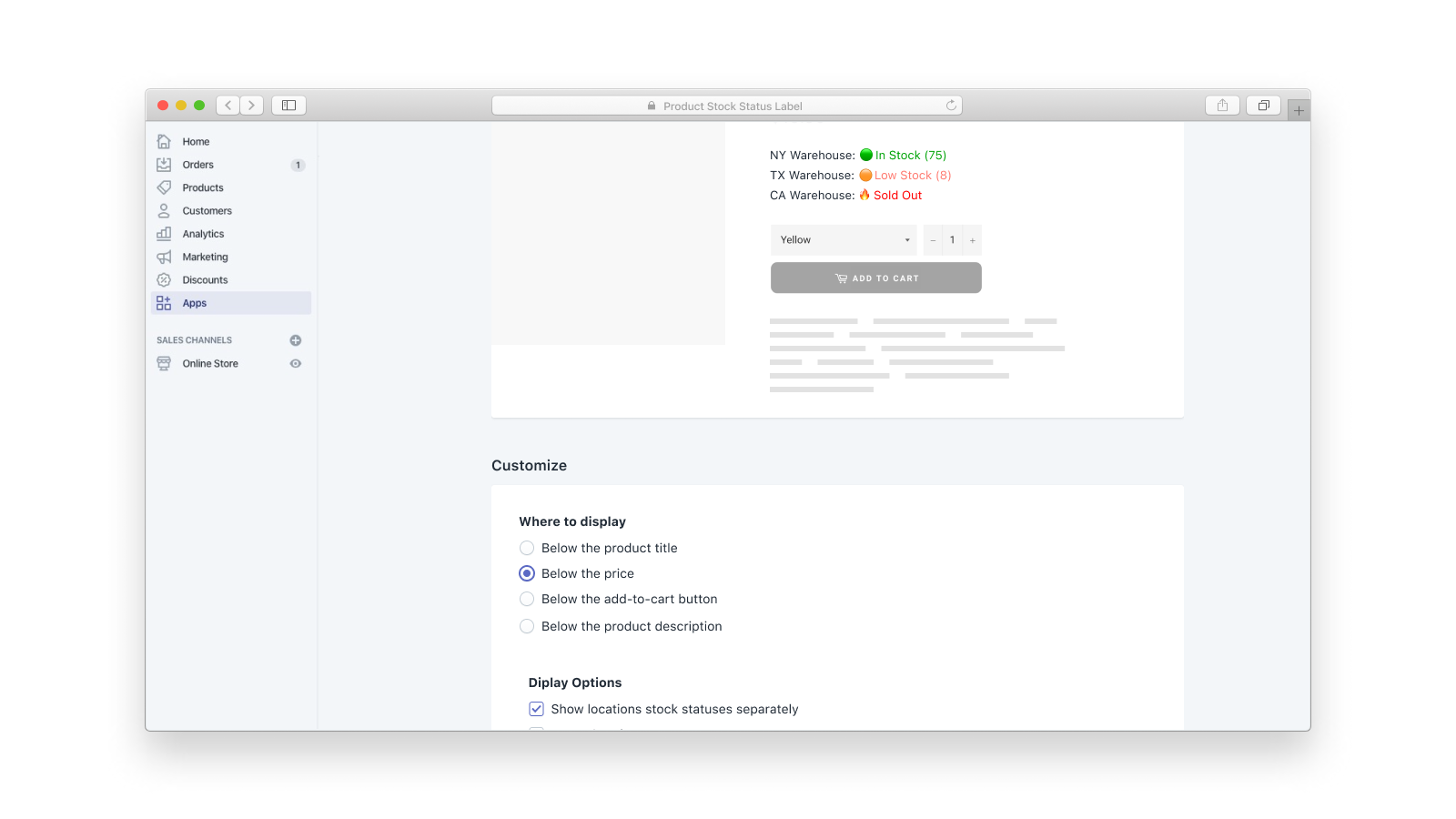Screen dimensions: 1456x819
Task: Click the Apps icon in the sidebar
Action: pyautogui.click(x=164, y=302)
